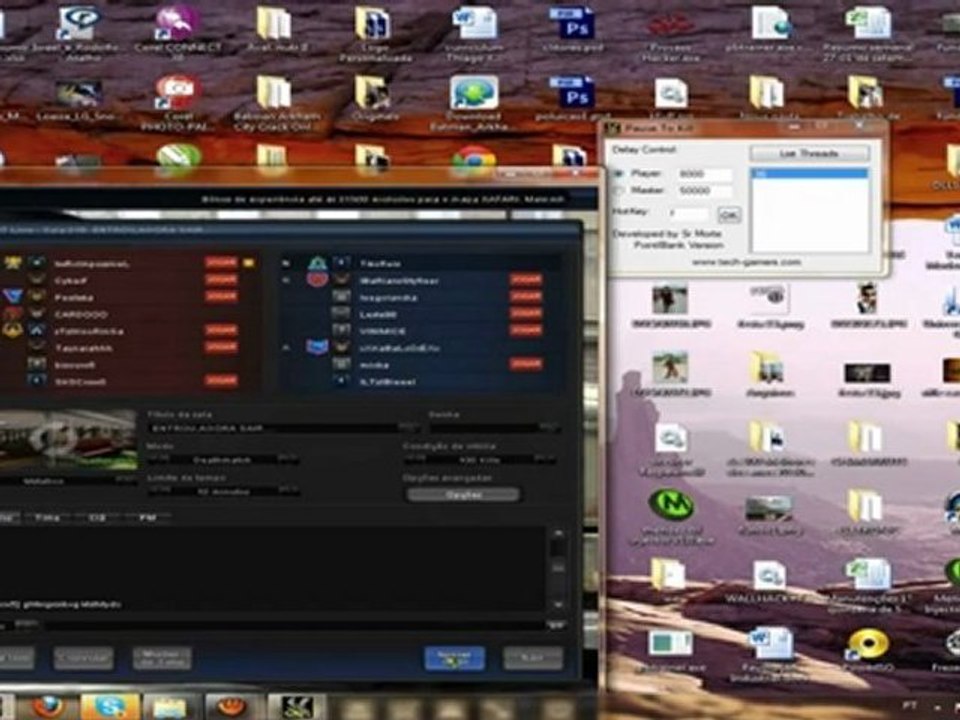Click the golden skull badge in red team
Screen dimensions: 960x720
tap(12, 330)
